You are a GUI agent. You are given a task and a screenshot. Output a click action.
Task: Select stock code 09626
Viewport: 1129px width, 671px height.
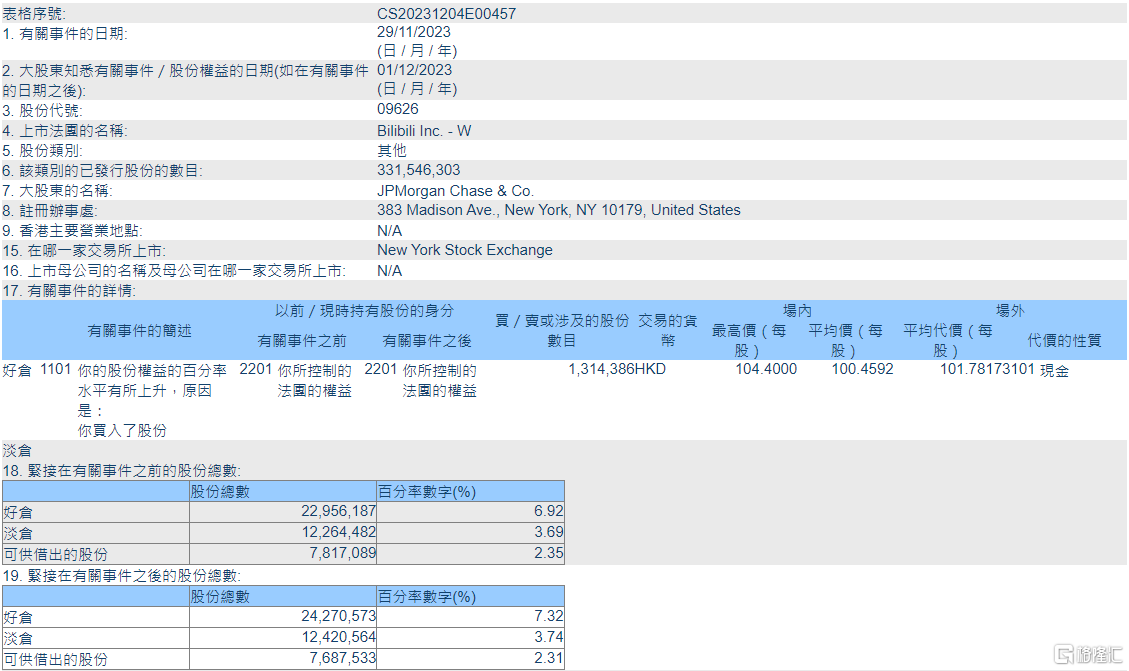click(x=397, y=109)
